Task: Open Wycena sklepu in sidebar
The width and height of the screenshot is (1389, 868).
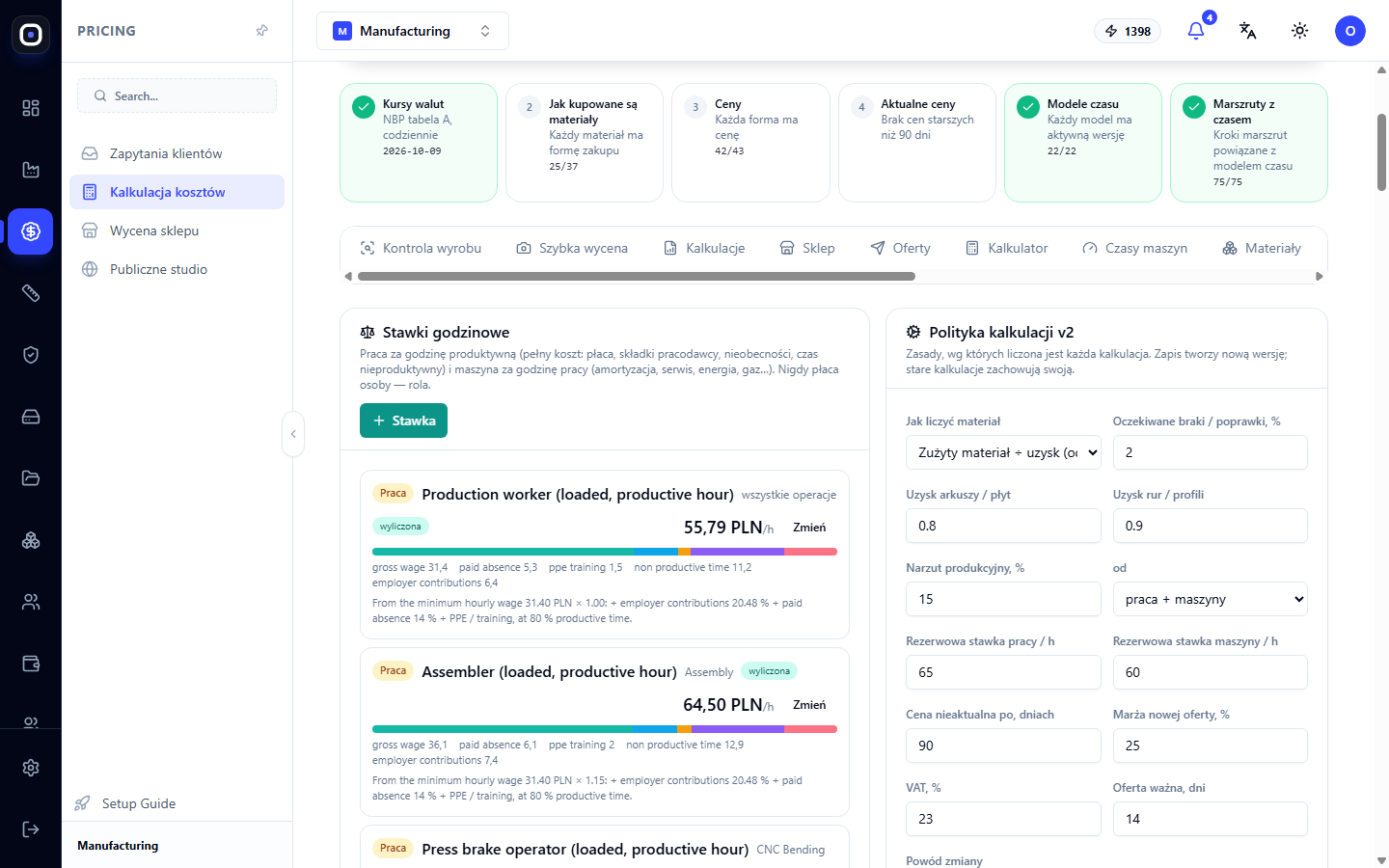Action: 177,231
